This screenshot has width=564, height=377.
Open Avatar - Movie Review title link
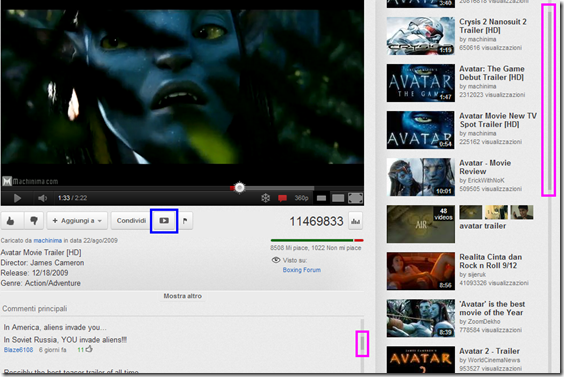pyautogui.click(x=485, y=167)
